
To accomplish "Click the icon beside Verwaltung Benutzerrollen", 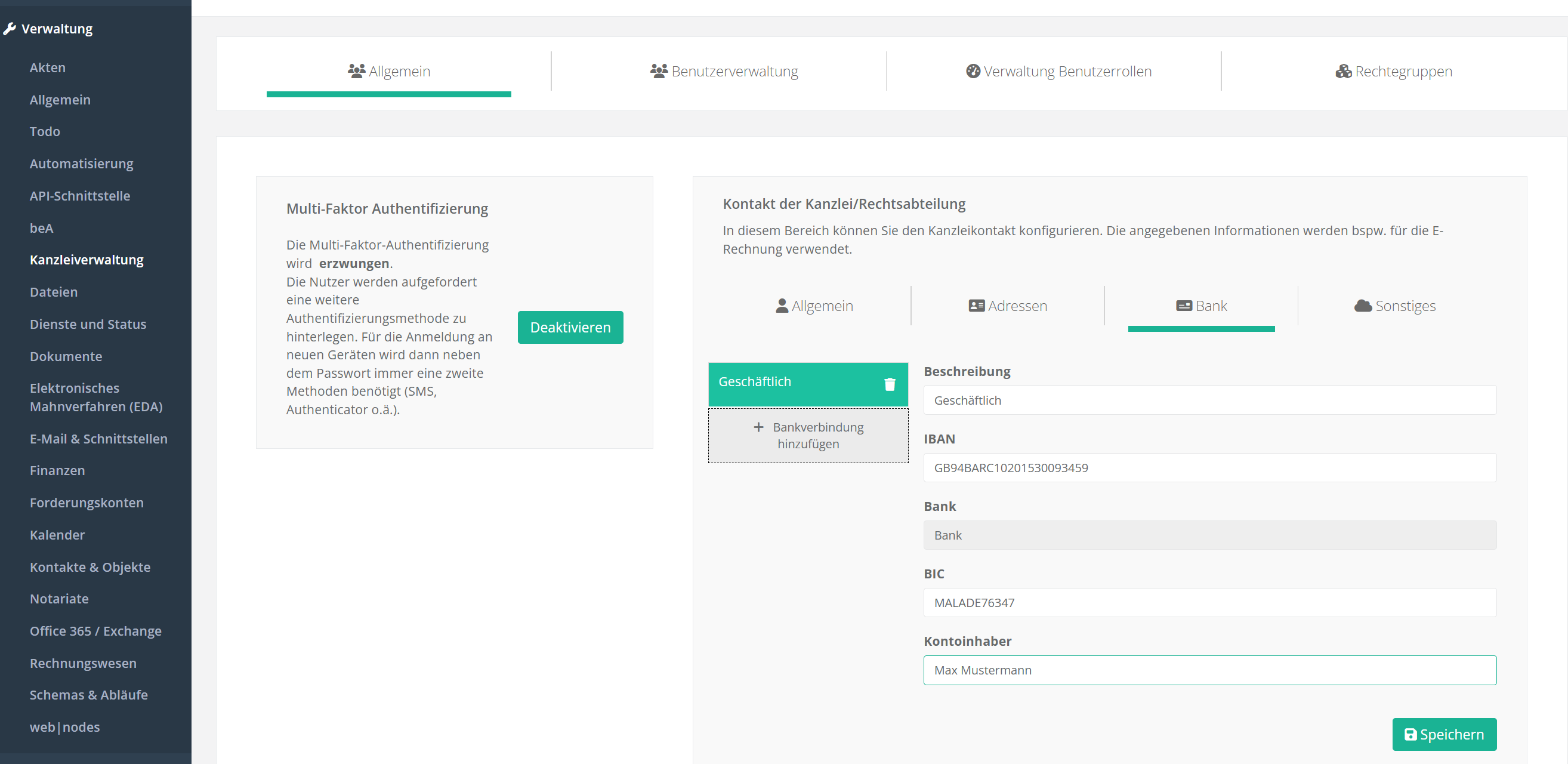I will point(973,71).
